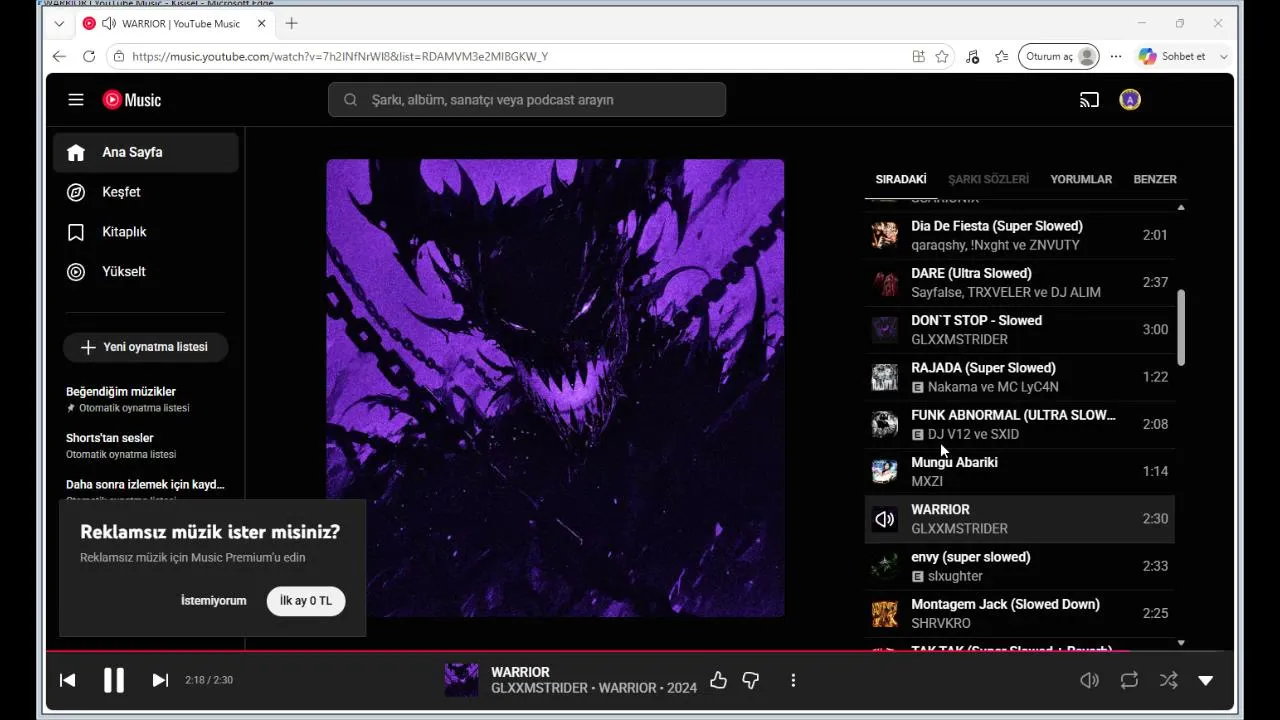Click the İlk ay 0 TL button
This screenshot has height=720, width=1280.
coord(306,601)
